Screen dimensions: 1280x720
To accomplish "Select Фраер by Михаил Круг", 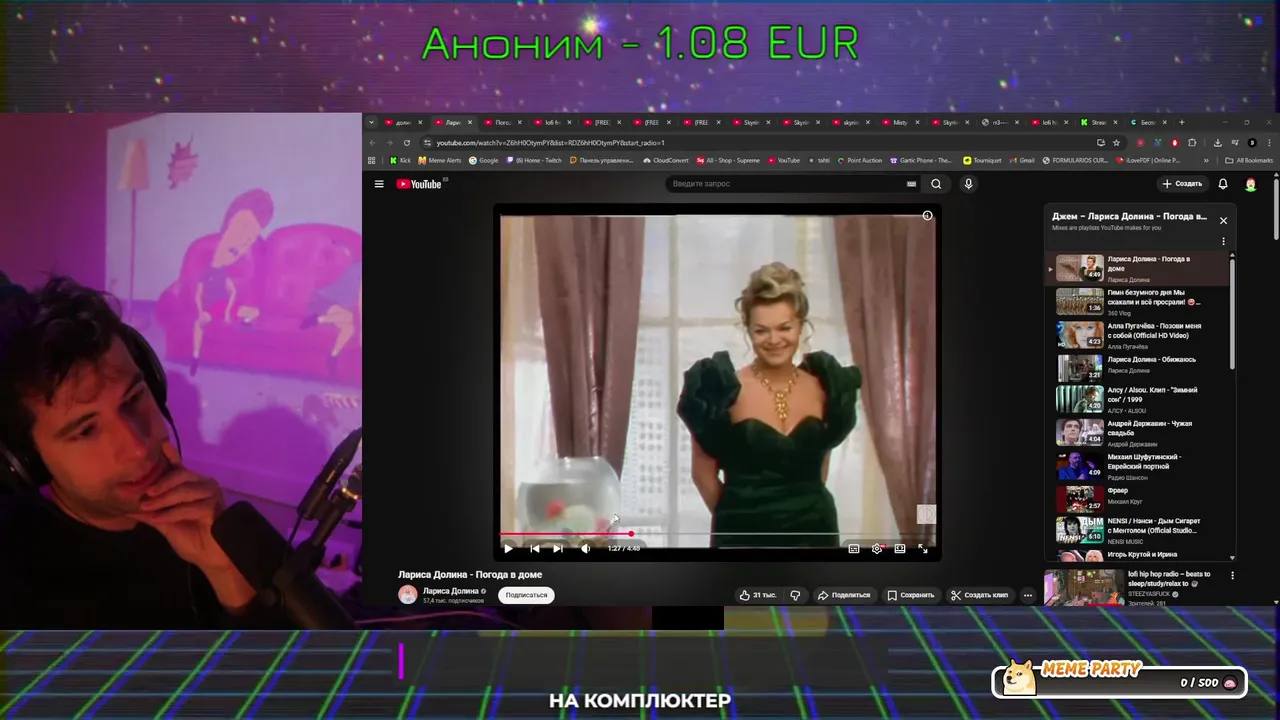I will tap(1138, 498).
